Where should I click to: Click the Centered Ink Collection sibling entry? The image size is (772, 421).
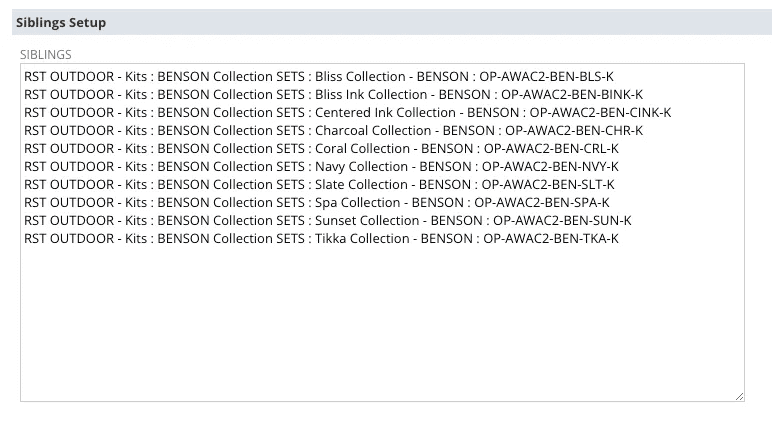point(348,113)
